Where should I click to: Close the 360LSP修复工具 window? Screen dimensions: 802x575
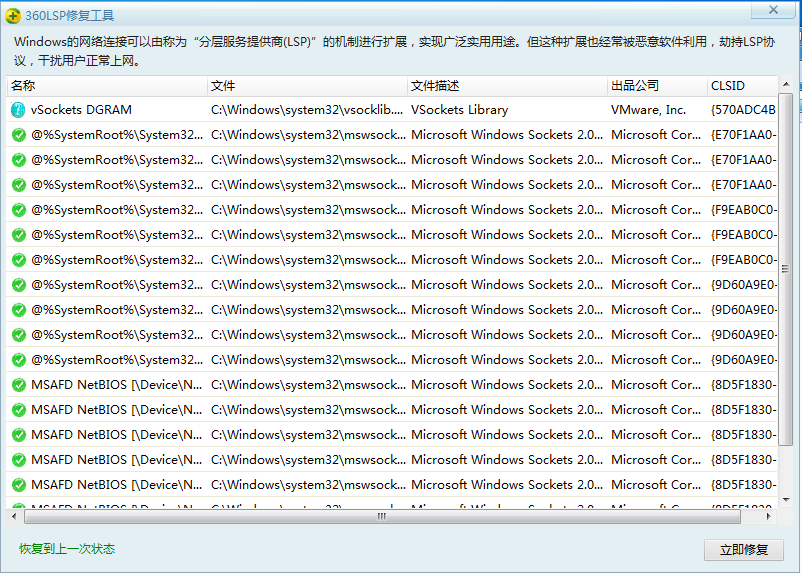773,10
